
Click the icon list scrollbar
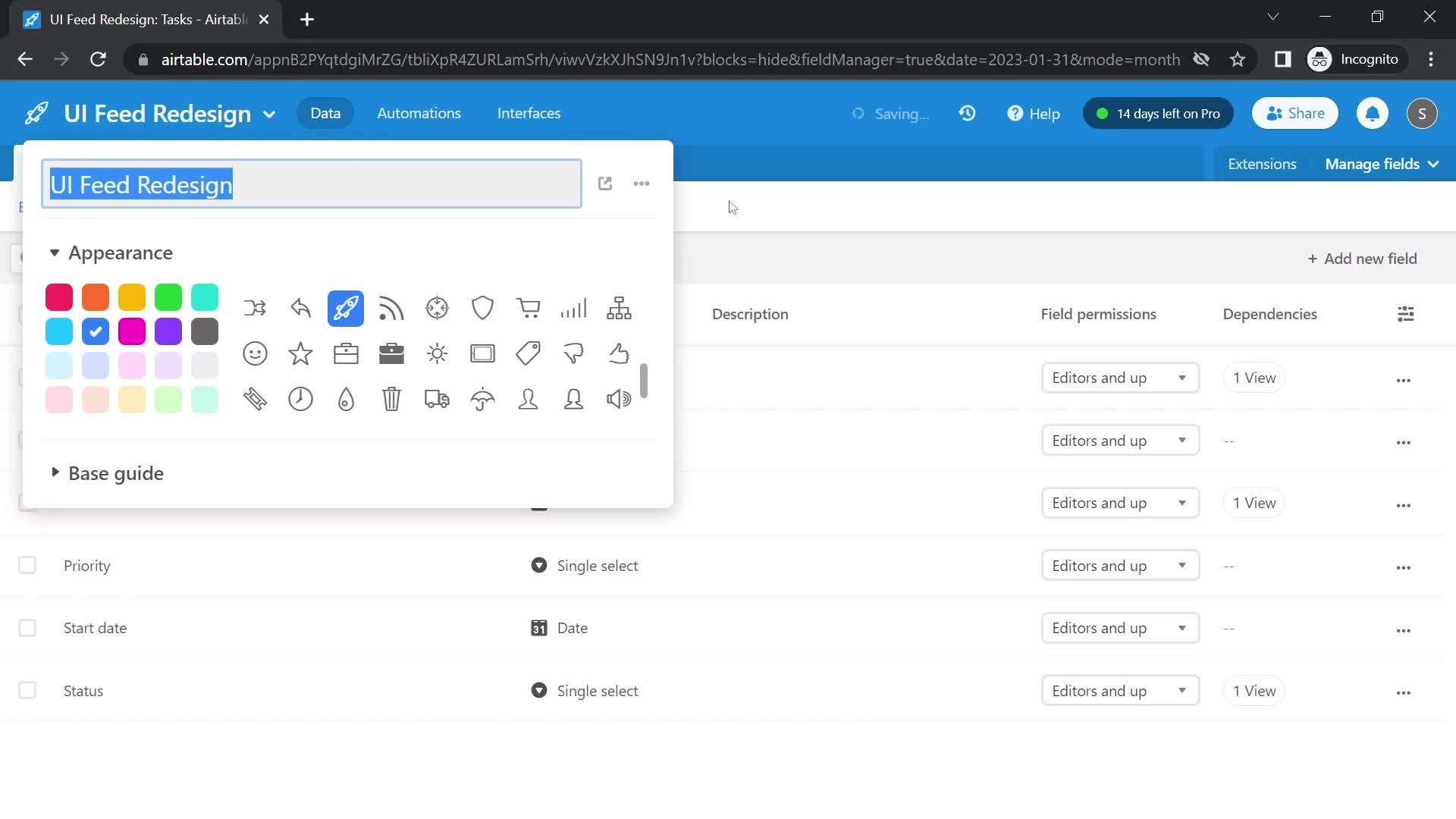pos(644,381)
